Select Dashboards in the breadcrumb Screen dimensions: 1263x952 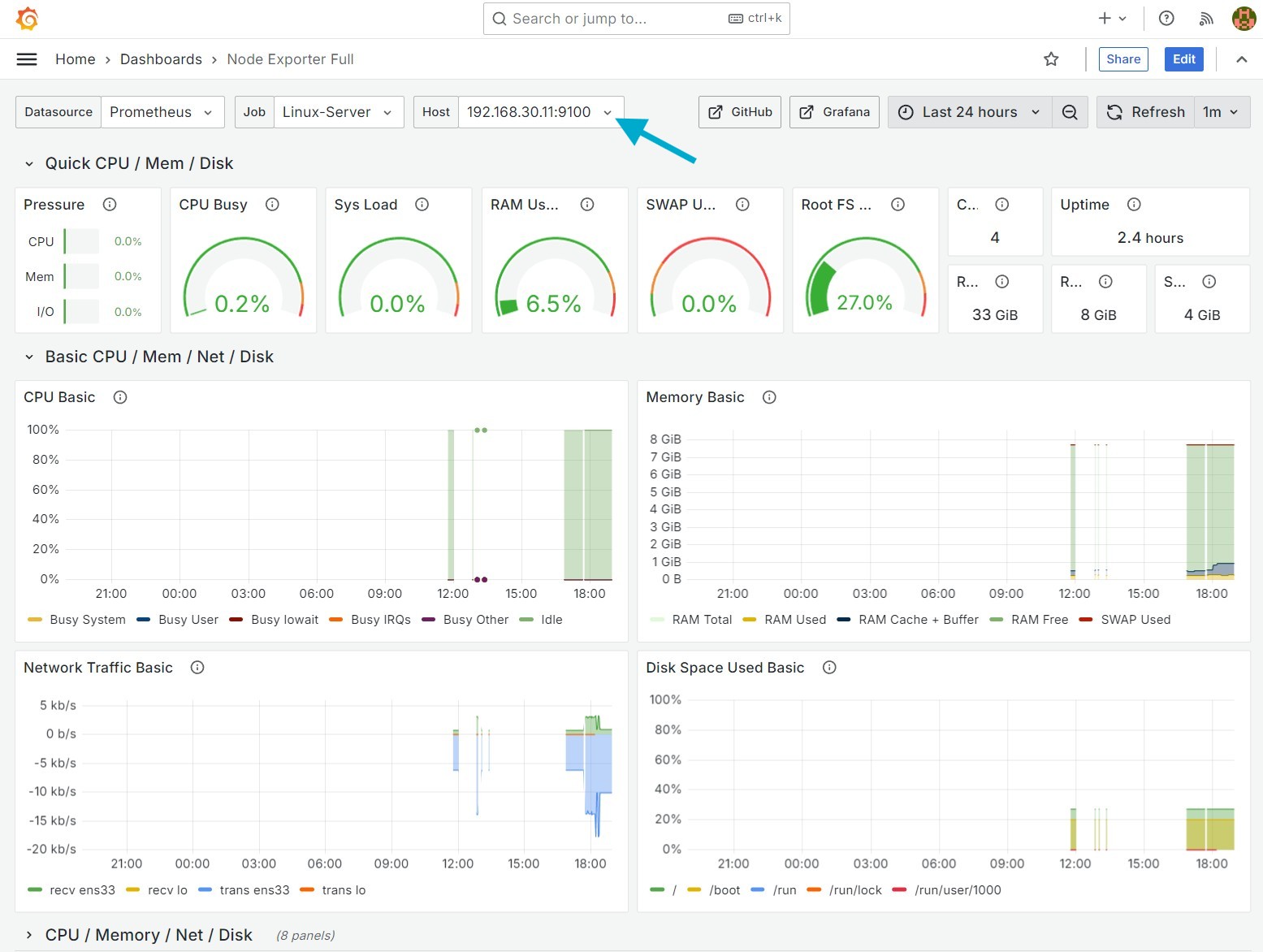[161, 58]
